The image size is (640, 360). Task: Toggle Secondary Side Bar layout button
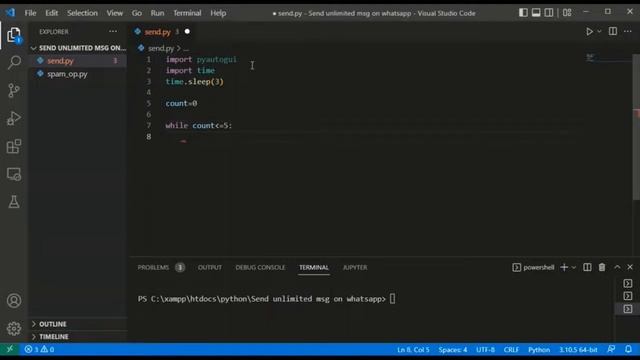click(549, 13)
